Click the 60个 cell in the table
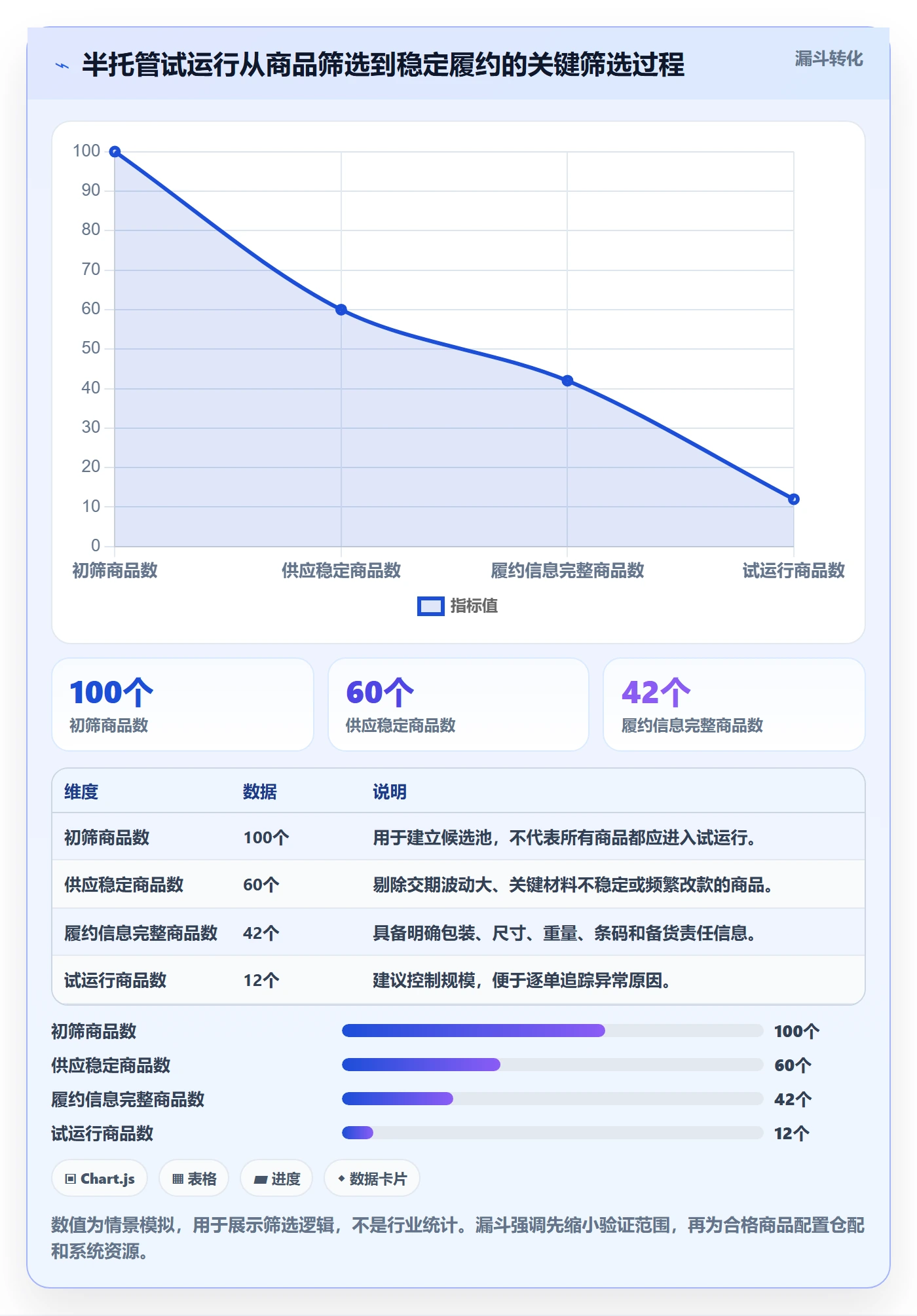917x1316 pixels. [261, 885]
